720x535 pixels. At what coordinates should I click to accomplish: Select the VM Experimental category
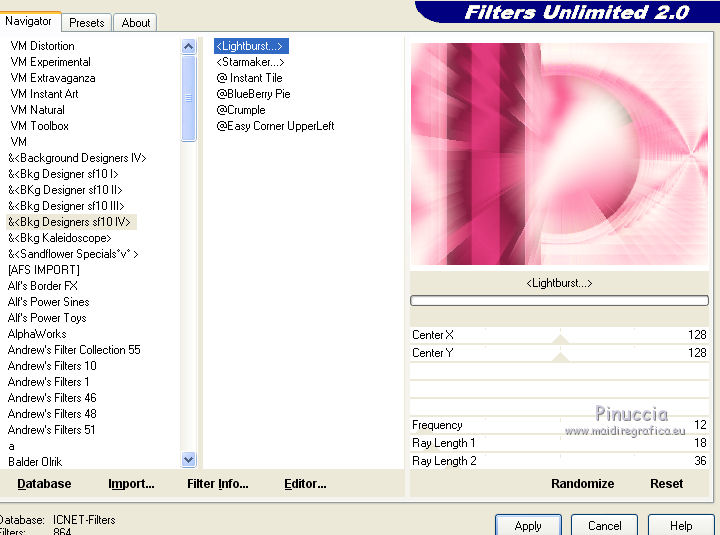pyautogui.click(x=51, y=62)
